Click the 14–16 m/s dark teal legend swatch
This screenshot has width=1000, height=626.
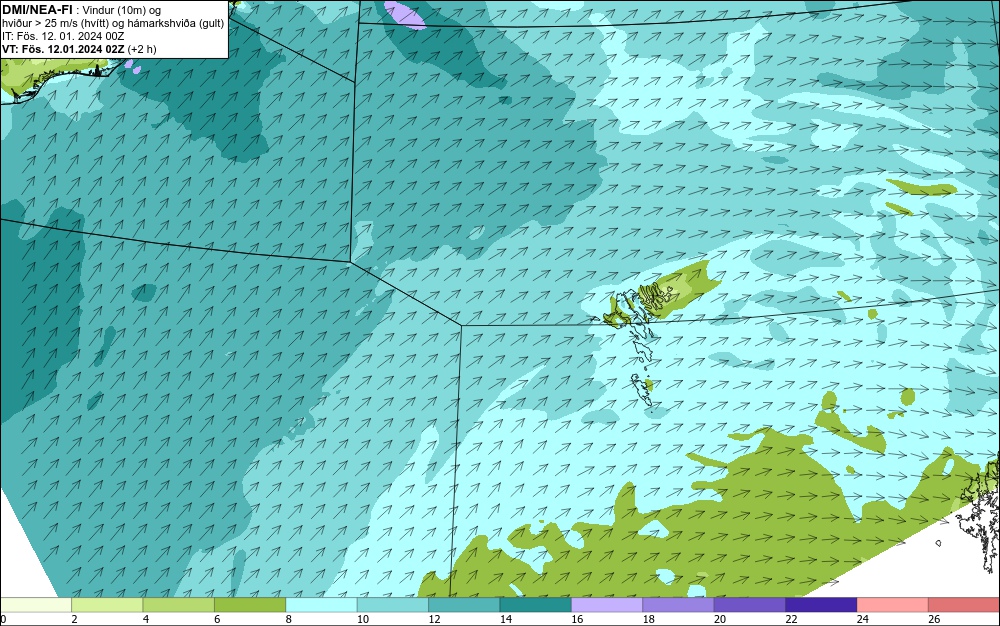click(536, 605)
